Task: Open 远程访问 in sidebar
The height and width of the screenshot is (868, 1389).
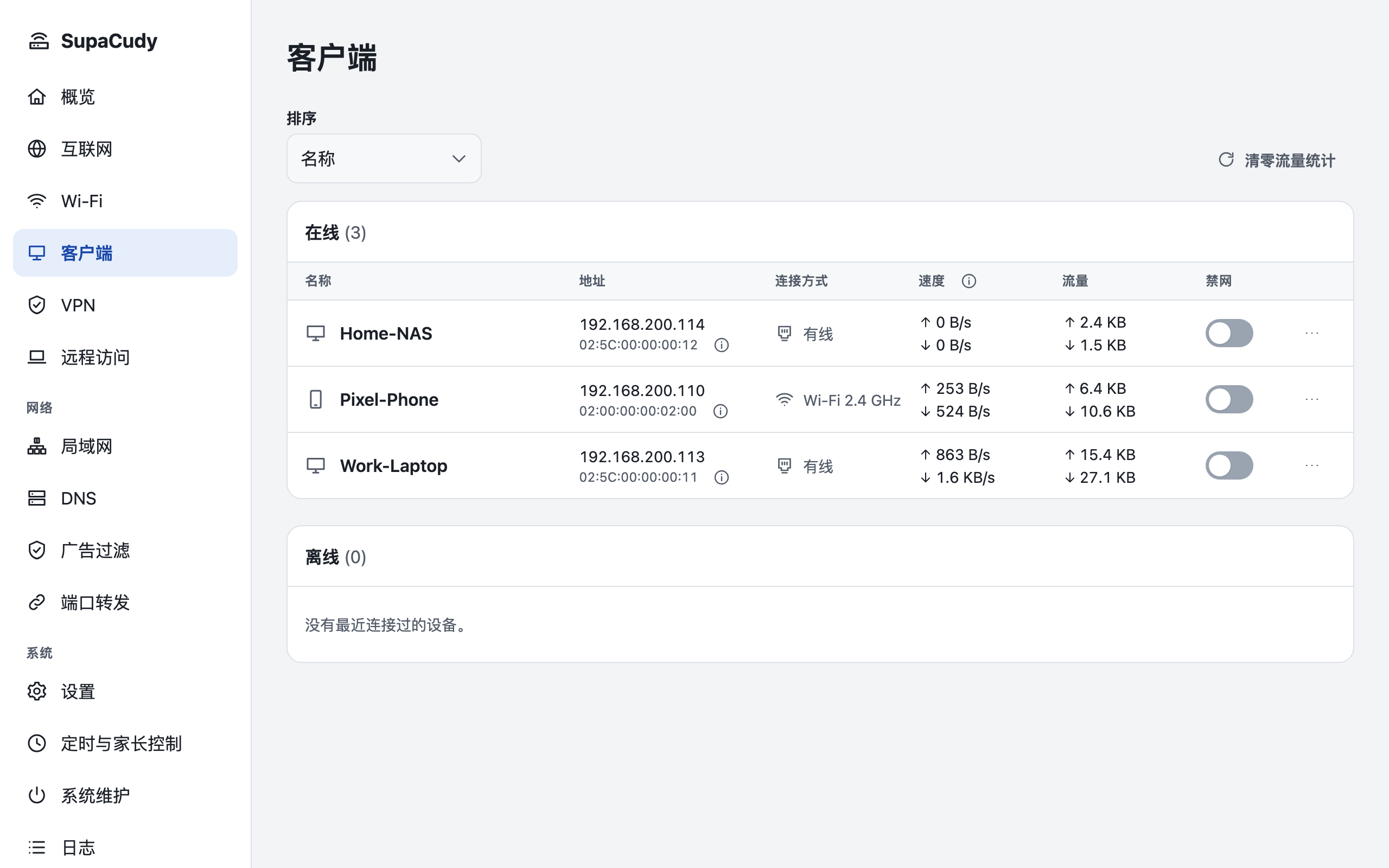Action: pyautogui.click(x=125, y=357)
